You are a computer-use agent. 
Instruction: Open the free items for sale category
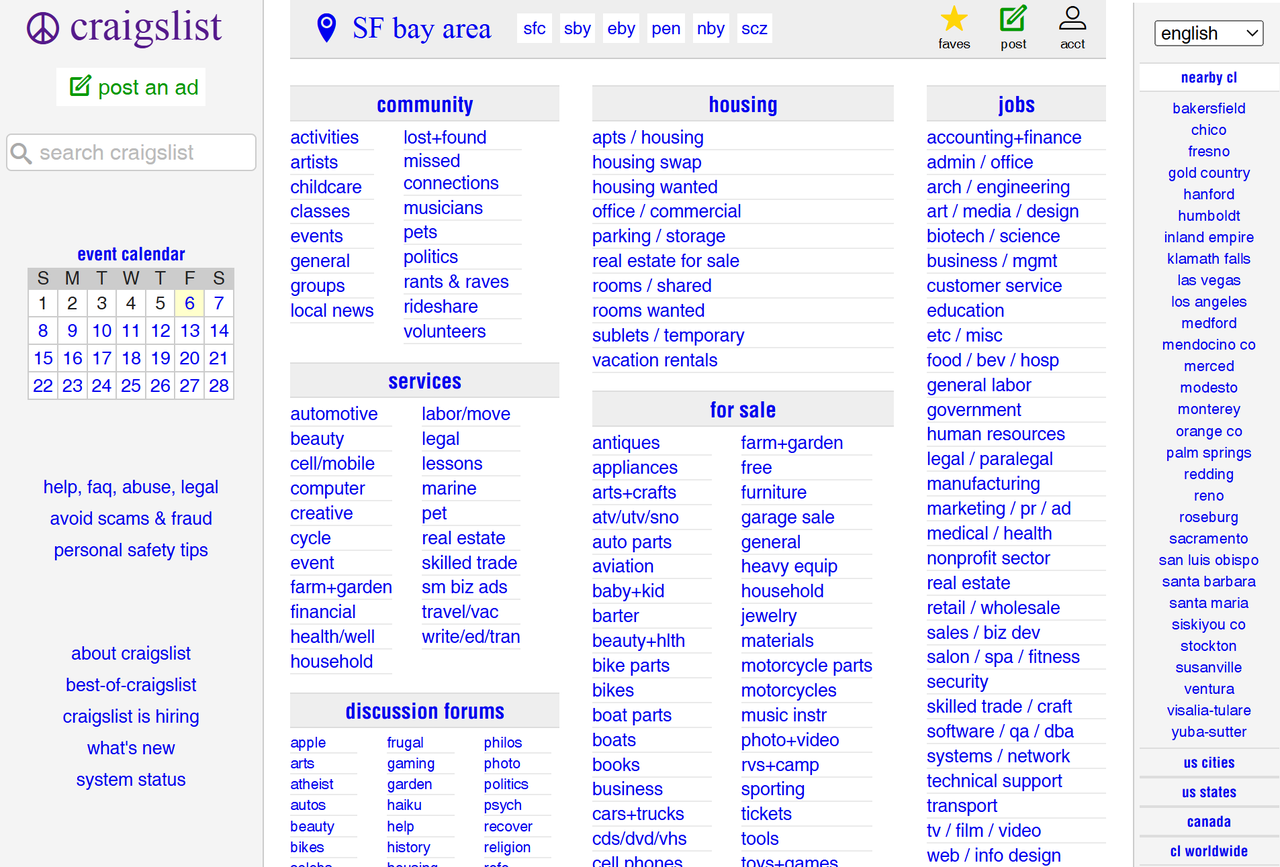click(756, 467)
